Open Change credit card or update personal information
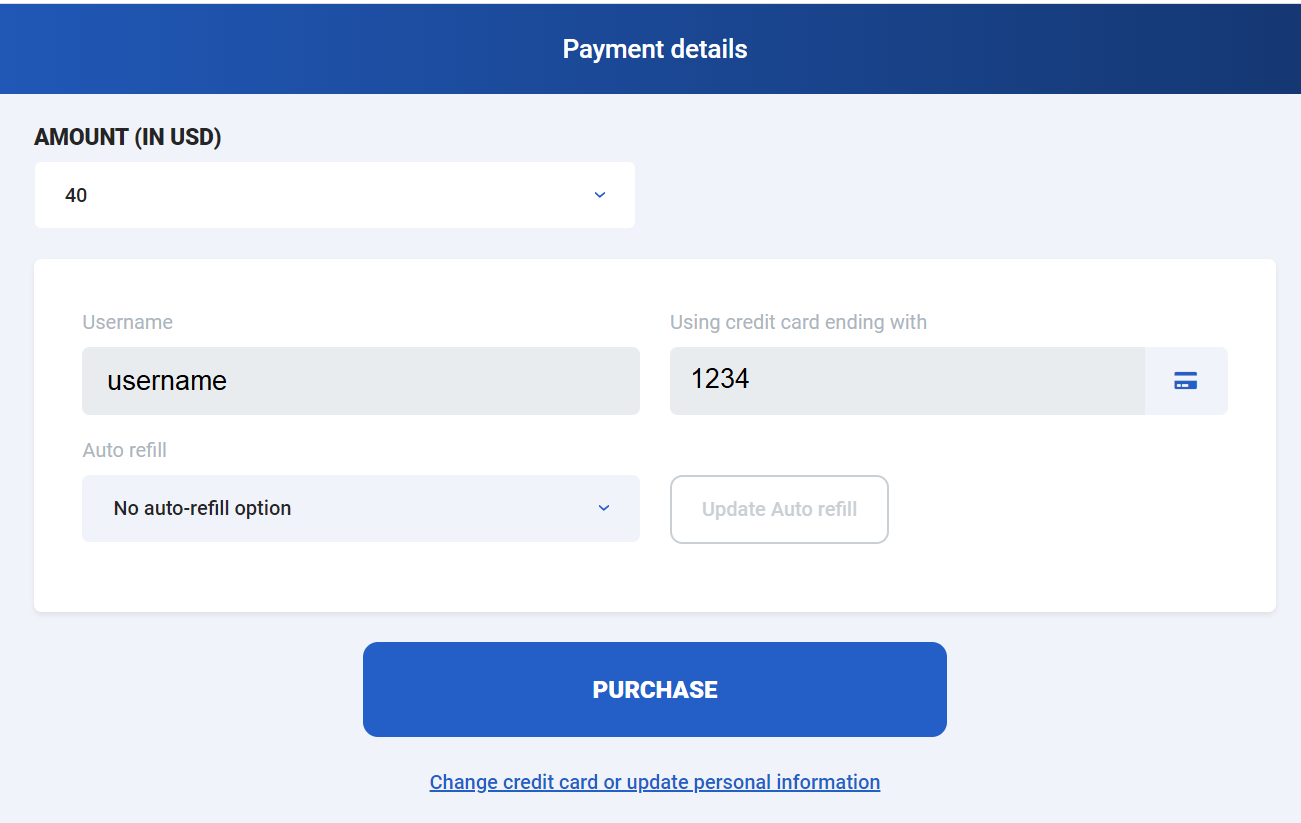The height and width of the screenshot is (823, 1301). tap(654, 781)
